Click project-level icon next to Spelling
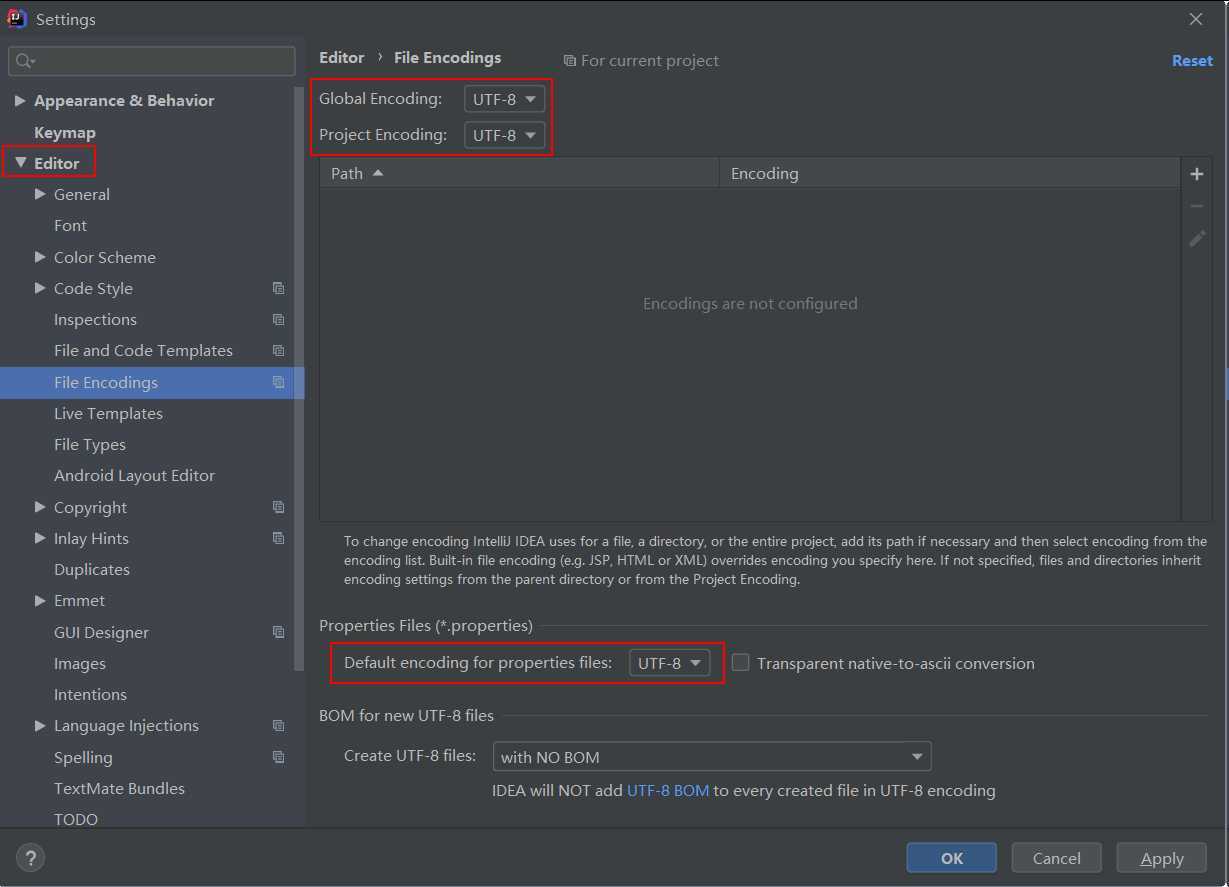 point(278,757)
